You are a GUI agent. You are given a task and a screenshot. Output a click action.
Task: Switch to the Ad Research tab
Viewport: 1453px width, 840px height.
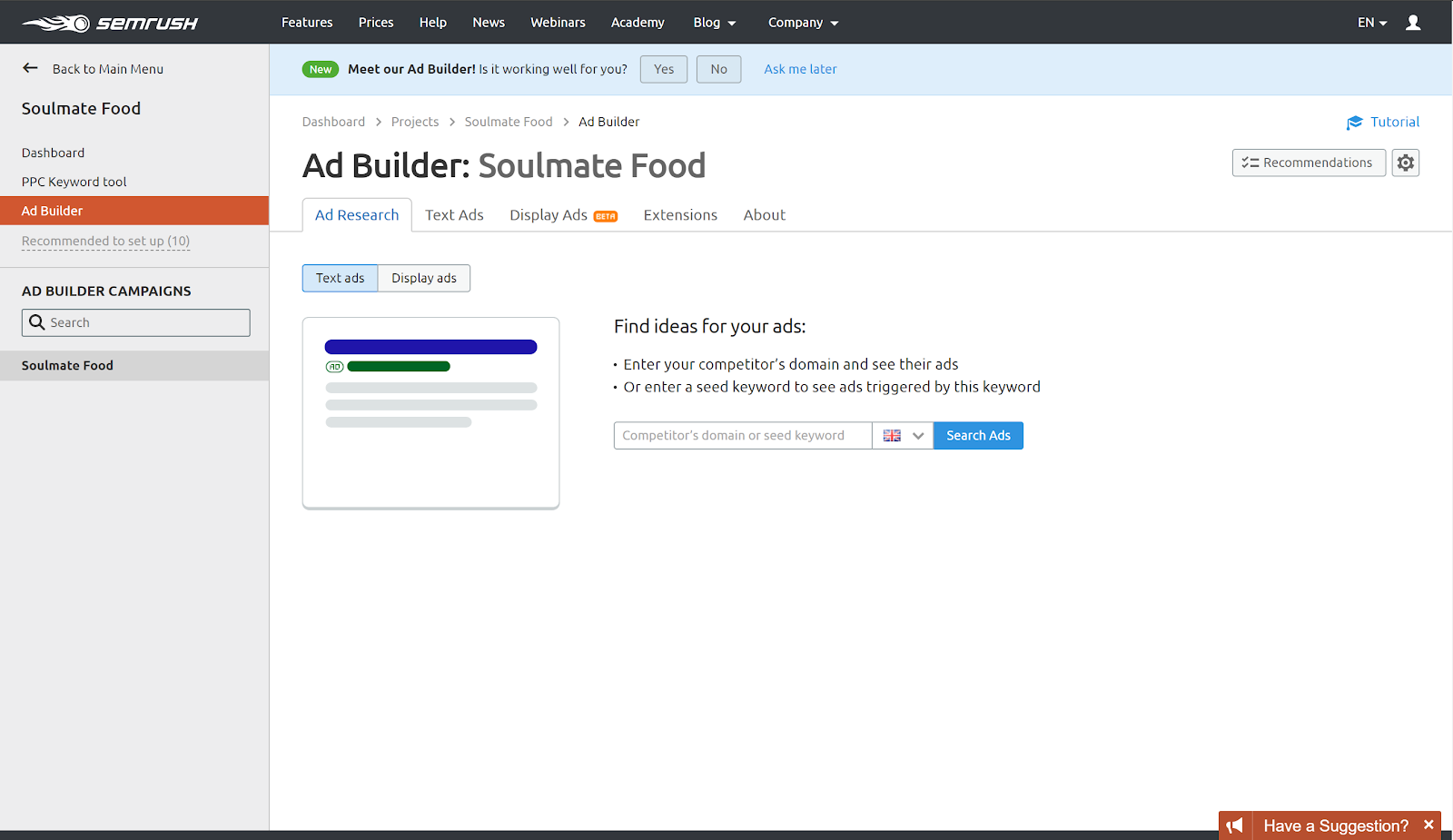[357, 215]
